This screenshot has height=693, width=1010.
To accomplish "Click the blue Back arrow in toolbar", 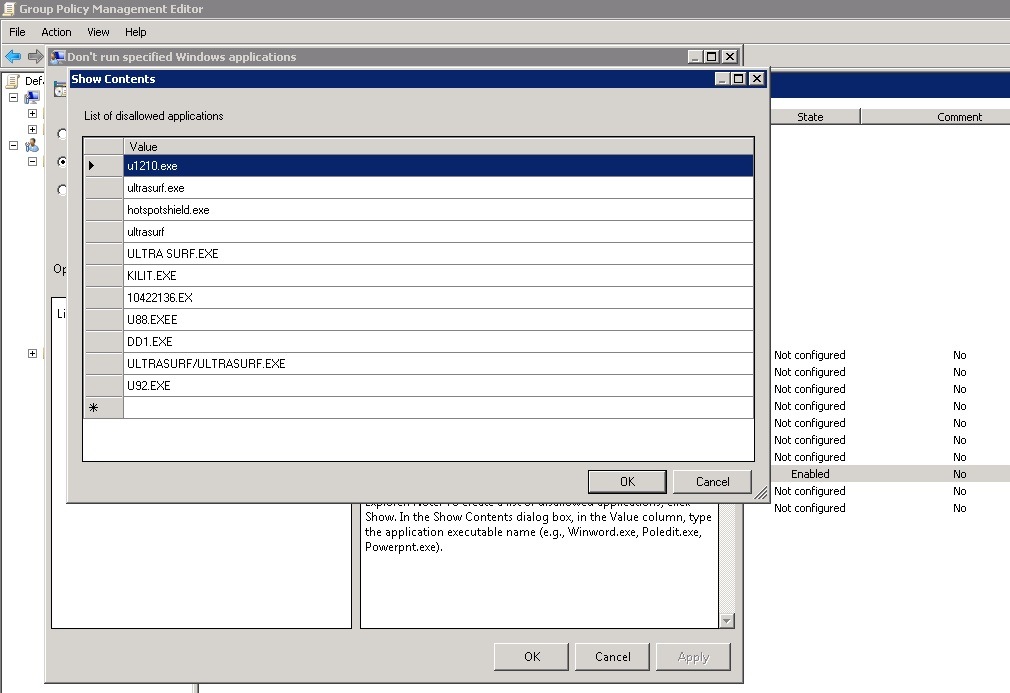I will tap(13, 57).
